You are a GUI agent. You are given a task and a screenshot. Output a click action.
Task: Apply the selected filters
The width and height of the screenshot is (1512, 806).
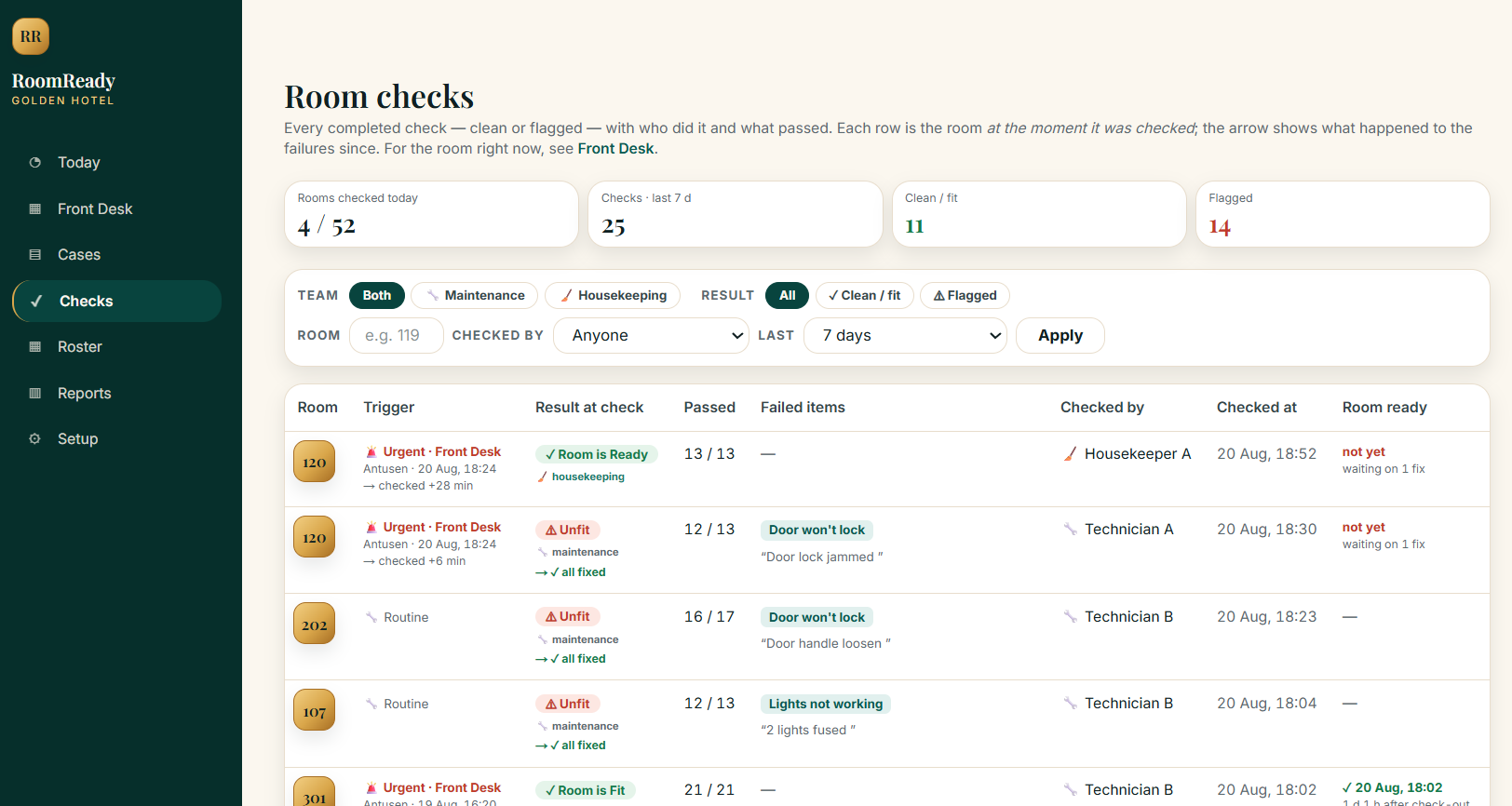tap(1060, 335)
